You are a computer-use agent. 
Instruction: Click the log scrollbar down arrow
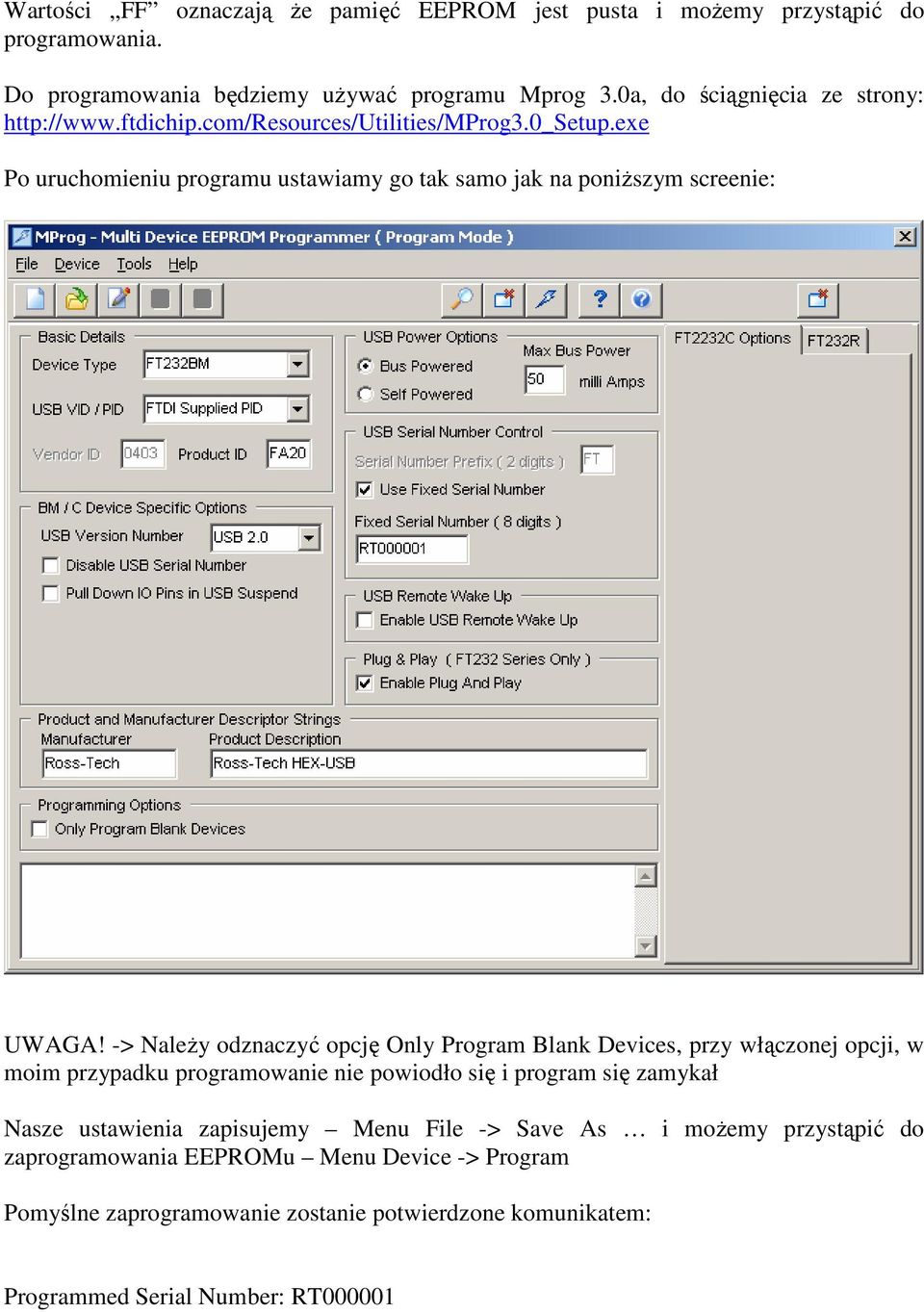pyautogui.click(x=646, y=946)
